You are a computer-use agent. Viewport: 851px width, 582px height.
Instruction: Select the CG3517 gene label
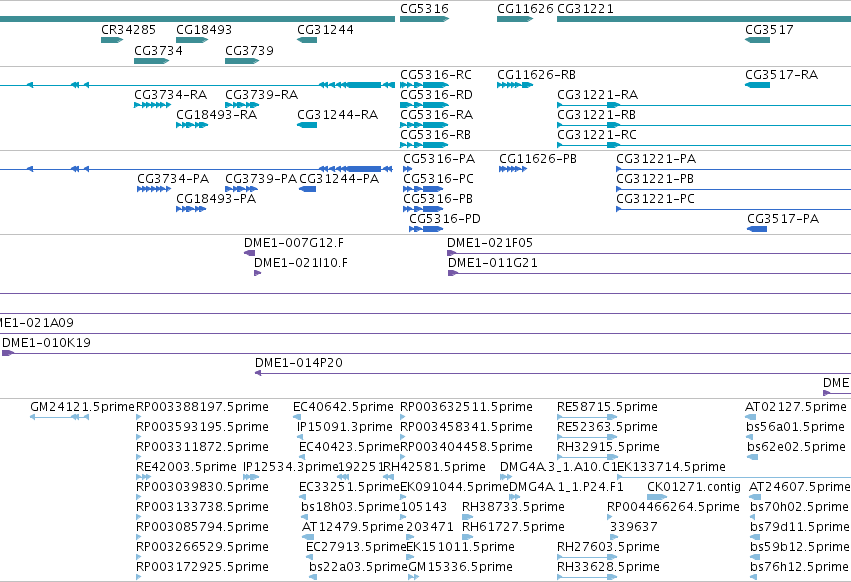pyautogui.click(x=769, y=29)
